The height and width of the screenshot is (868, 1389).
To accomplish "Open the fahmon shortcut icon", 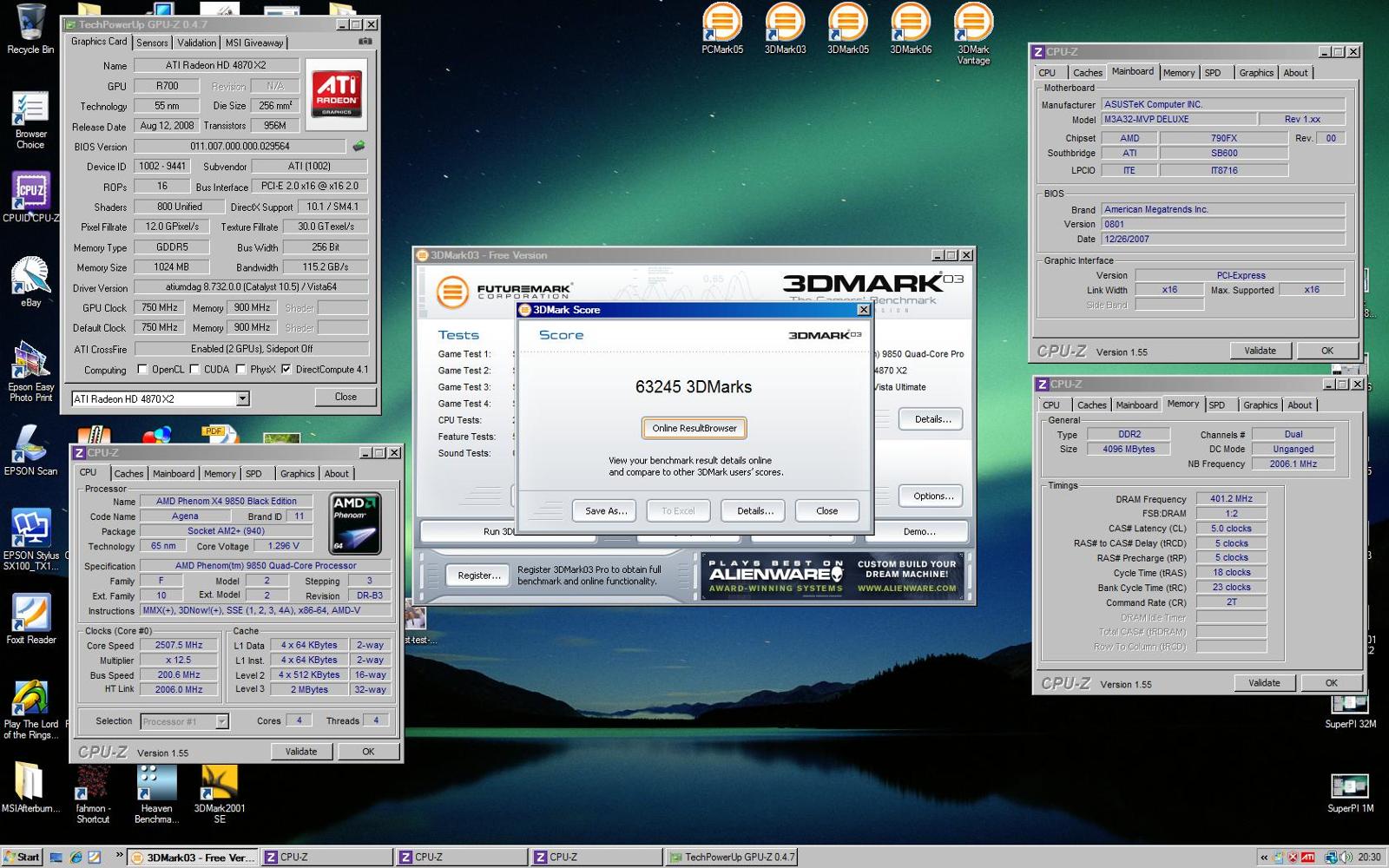I will (93, 794).
